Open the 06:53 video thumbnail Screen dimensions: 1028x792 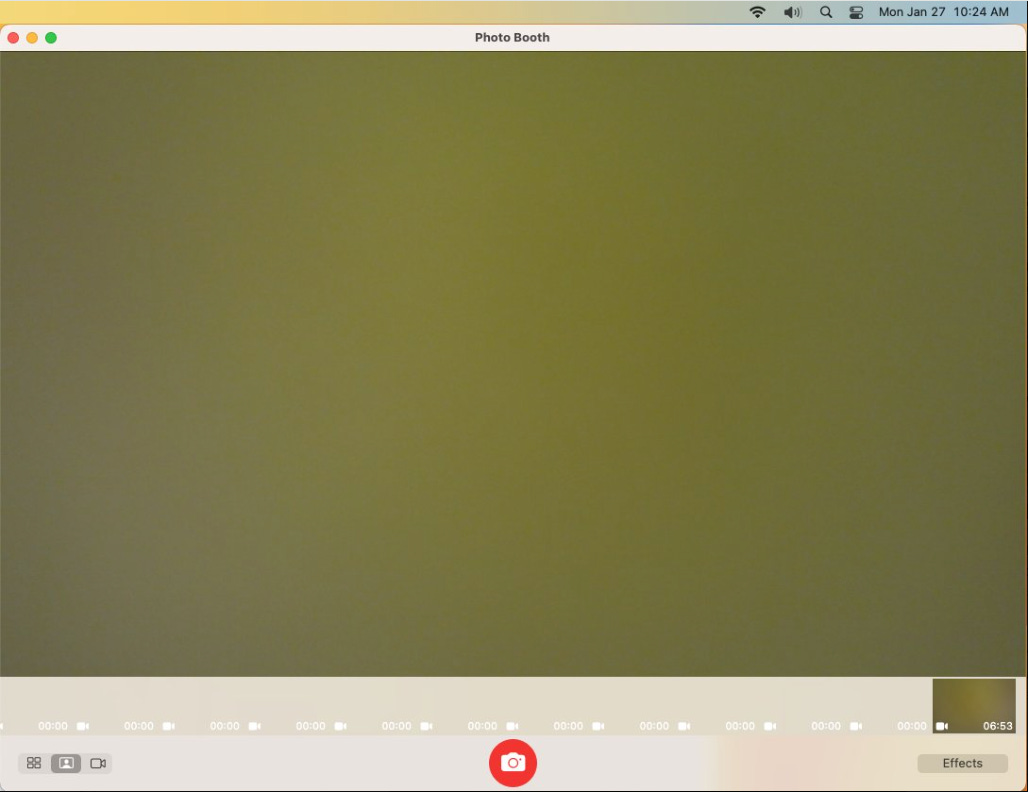[974, 705]
